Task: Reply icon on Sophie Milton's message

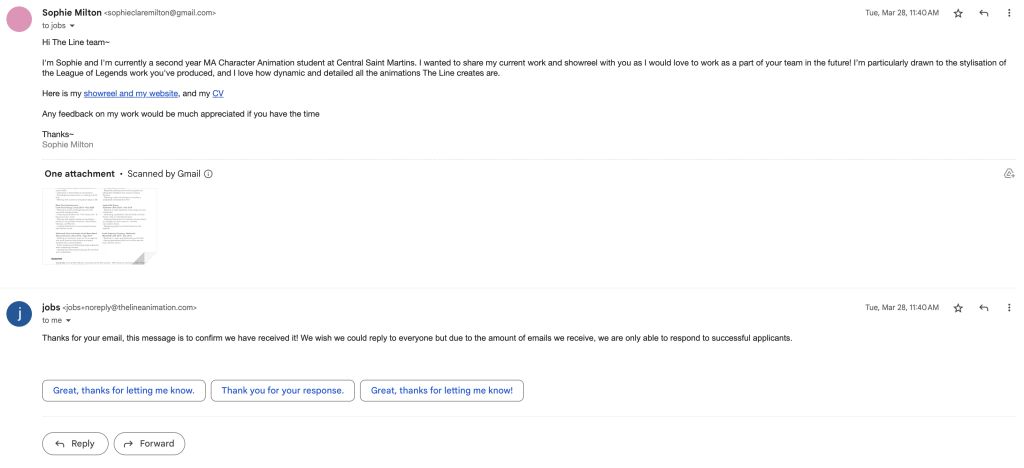Action: pos(984,13)
